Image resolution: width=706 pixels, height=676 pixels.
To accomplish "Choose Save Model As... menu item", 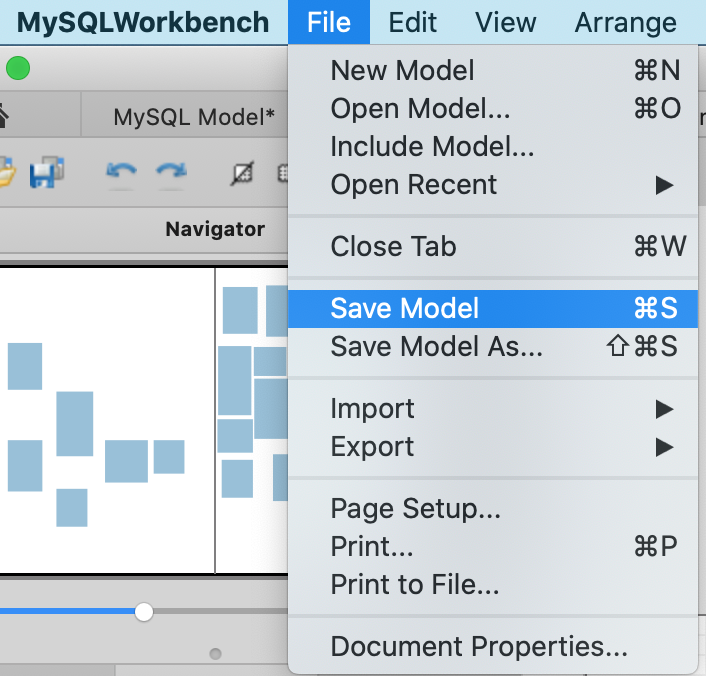I will tap(493, 346).
